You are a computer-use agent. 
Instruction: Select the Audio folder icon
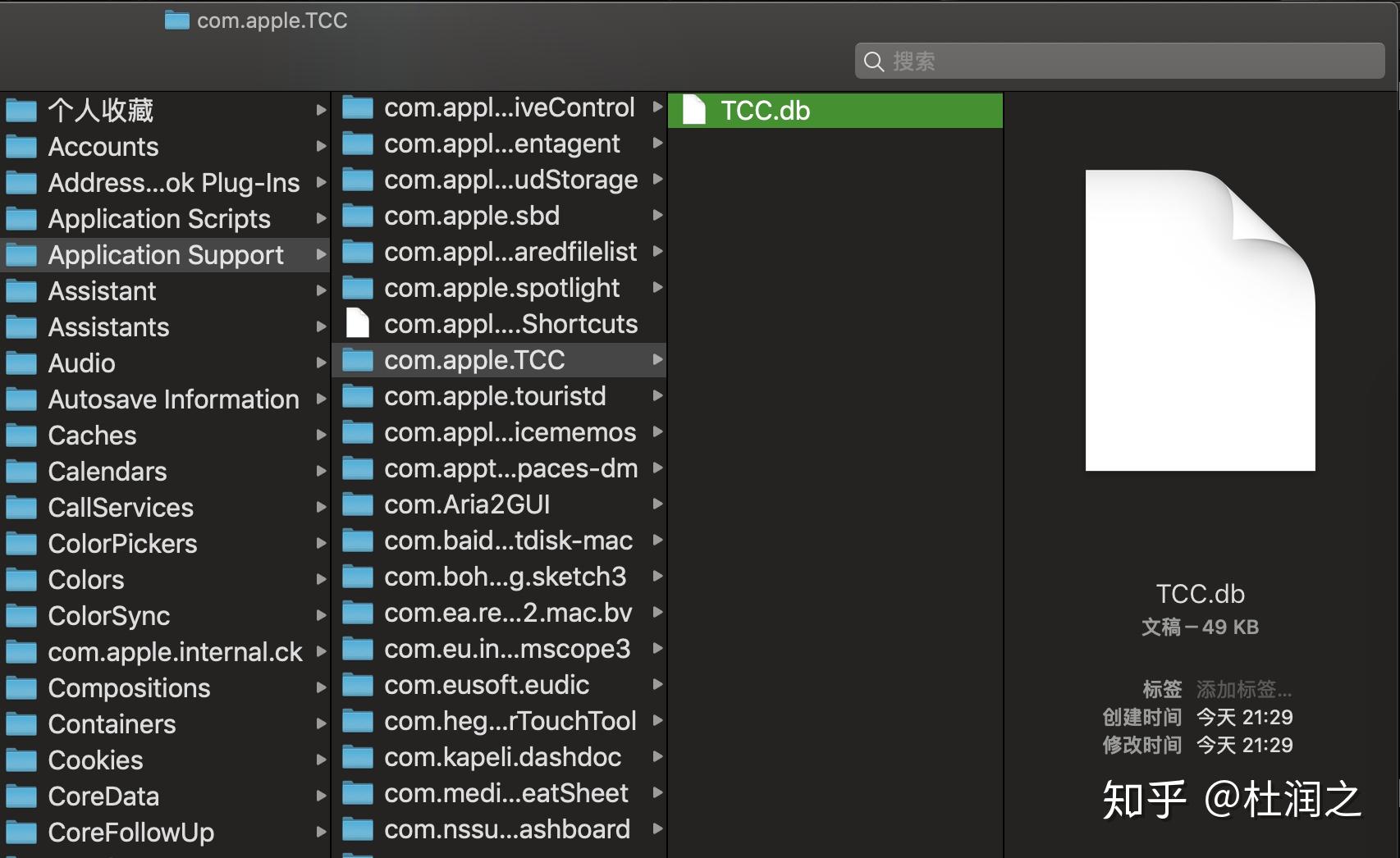tap(21, 363)
